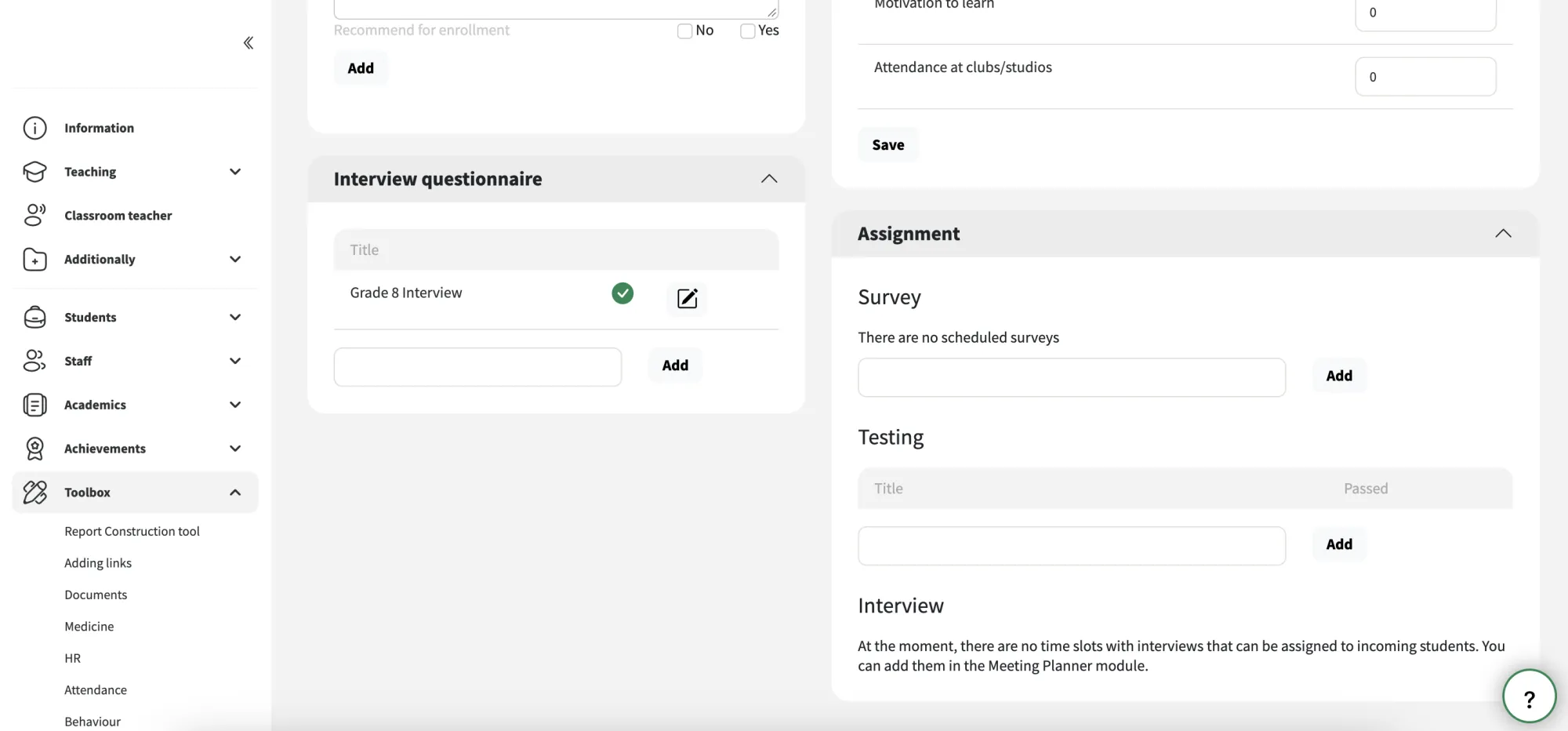Screen dimensions: 1568x731
Task: Open Attendance under Toolbox
Action: tap(96, 690)
